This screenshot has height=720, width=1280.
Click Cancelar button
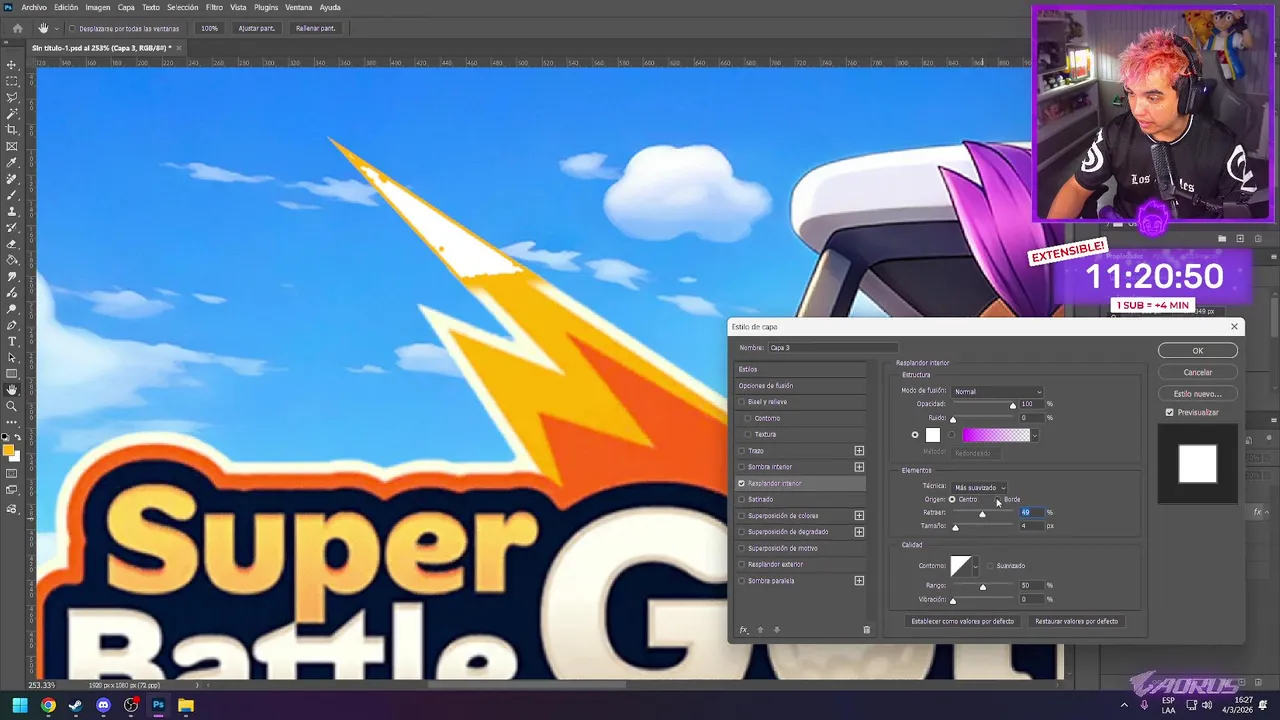pyautogui.click(x=1197, y=372)
